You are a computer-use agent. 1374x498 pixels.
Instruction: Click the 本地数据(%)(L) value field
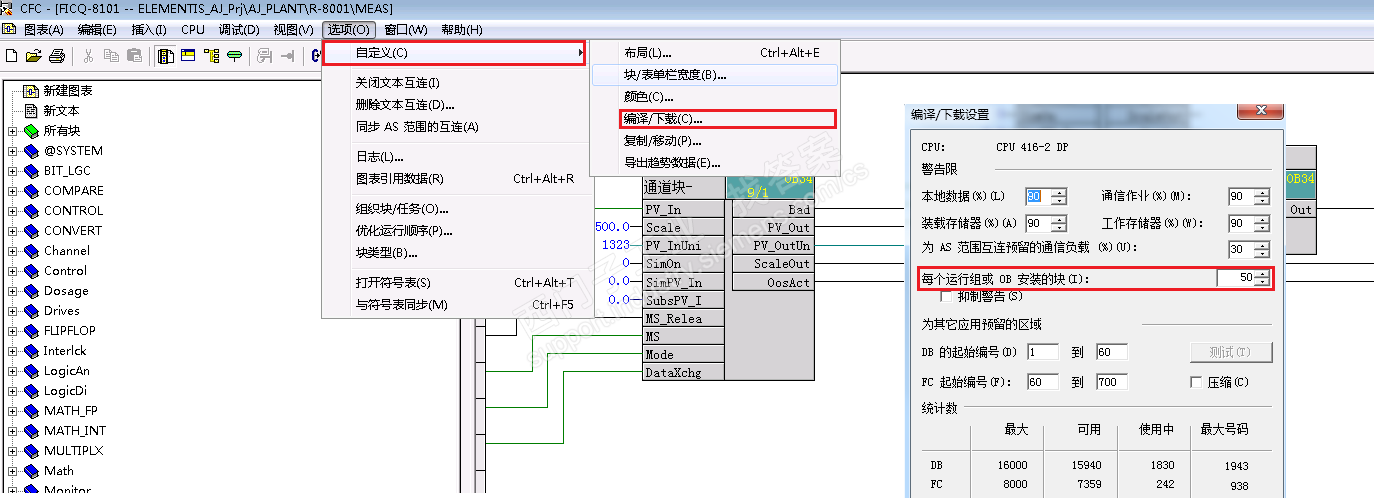[1037, 197]
